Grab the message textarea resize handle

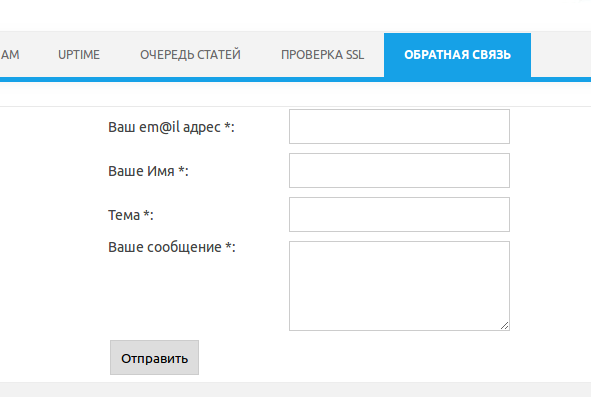tap(505, 326)
